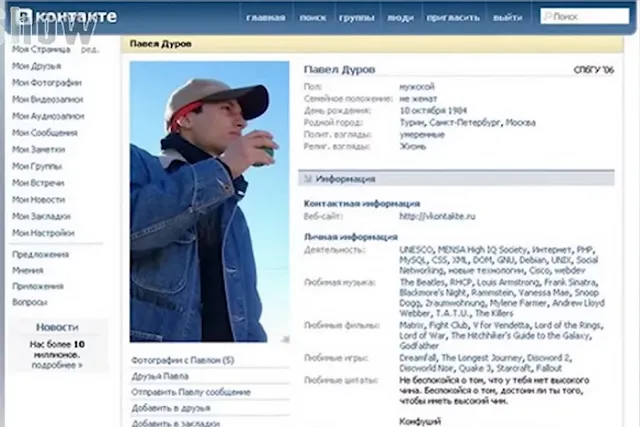Click the ред. edit link

click(x=90, y=49)
